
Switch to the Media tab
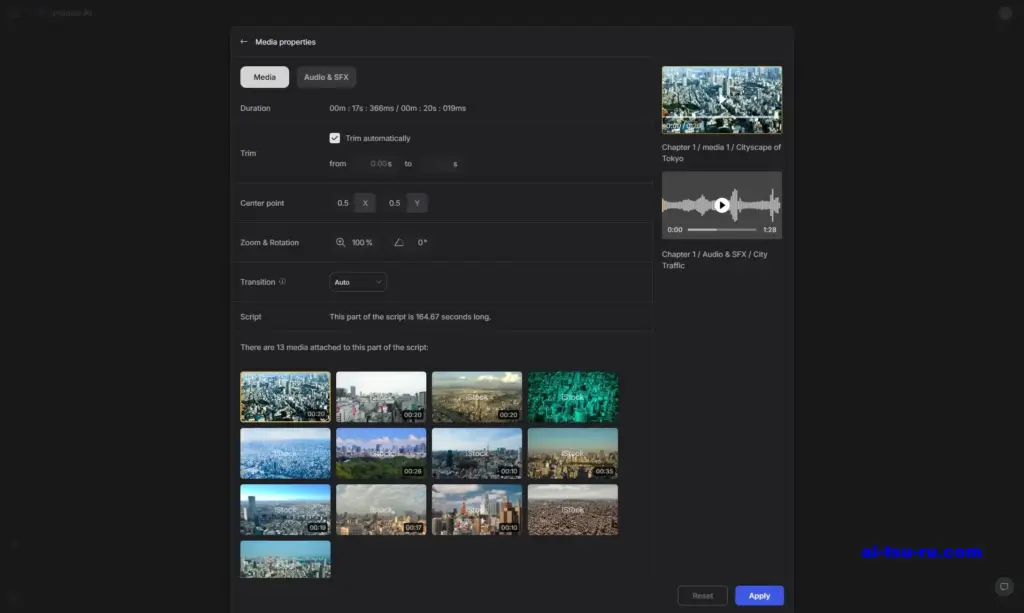click(x=264, y=77)
